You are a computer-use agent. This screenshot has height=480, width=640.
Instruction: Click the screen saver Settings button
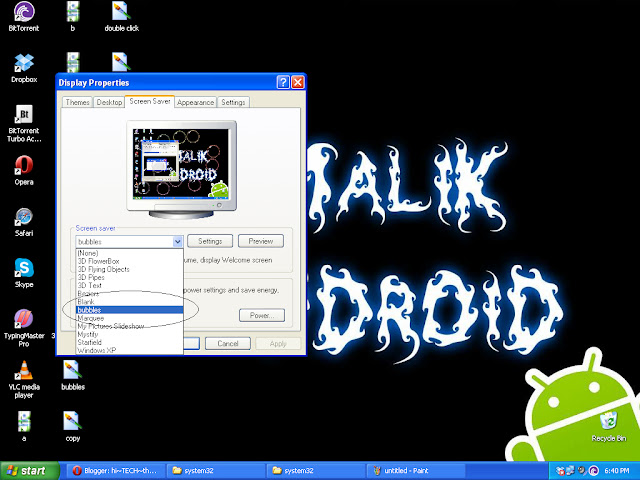coord(210,241)
